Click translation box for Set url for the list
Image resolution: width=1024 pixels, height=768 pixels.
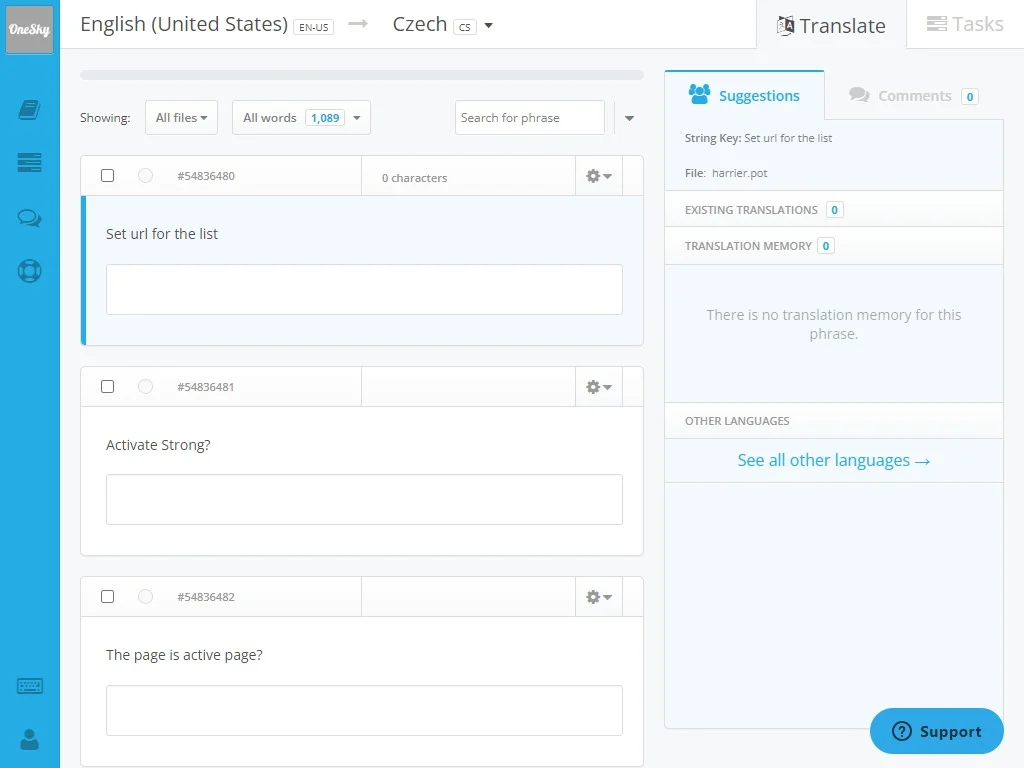coord(364,289)
